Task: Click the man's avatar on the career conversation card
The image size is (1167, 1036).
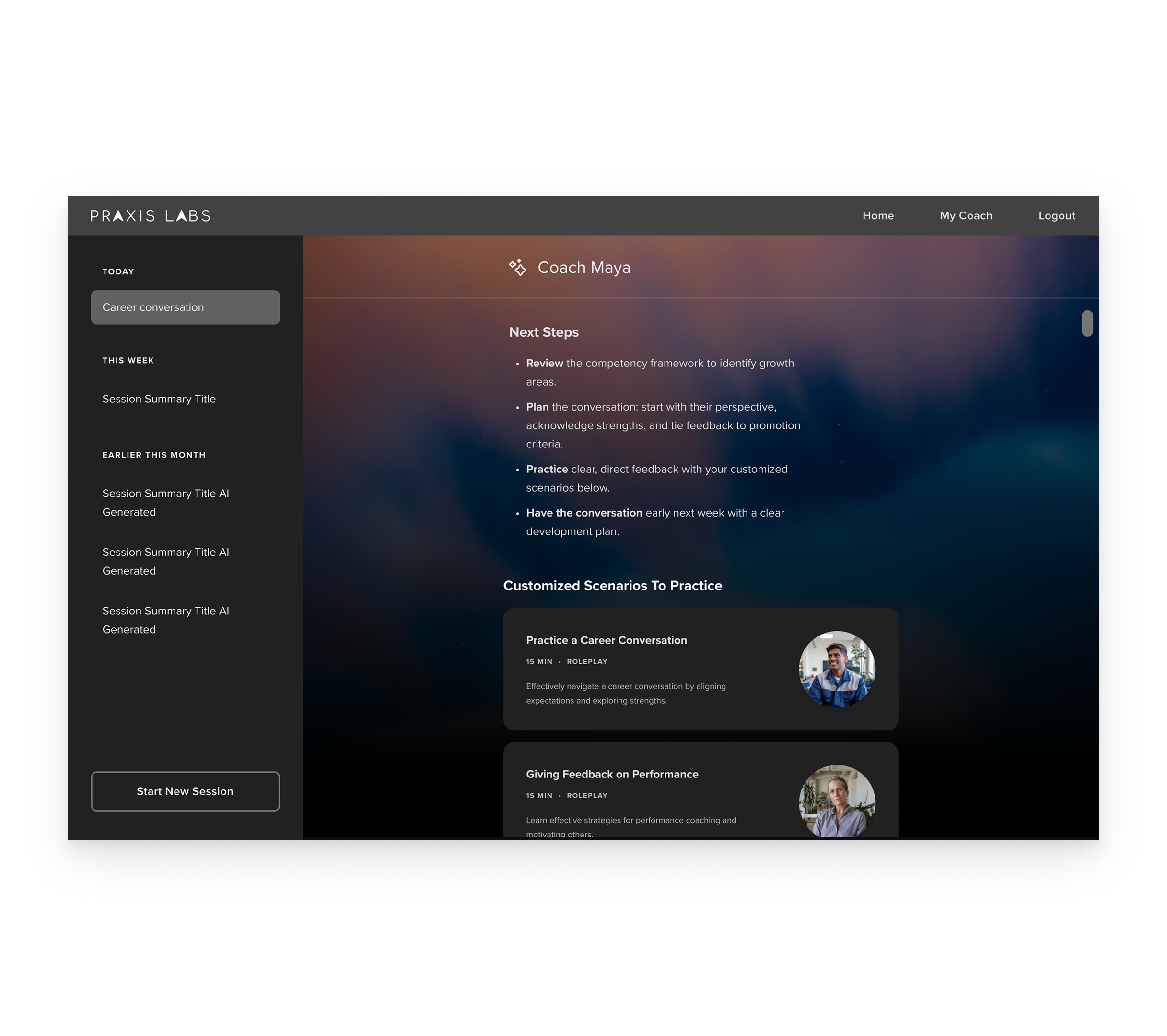Action: coord(837,670)
